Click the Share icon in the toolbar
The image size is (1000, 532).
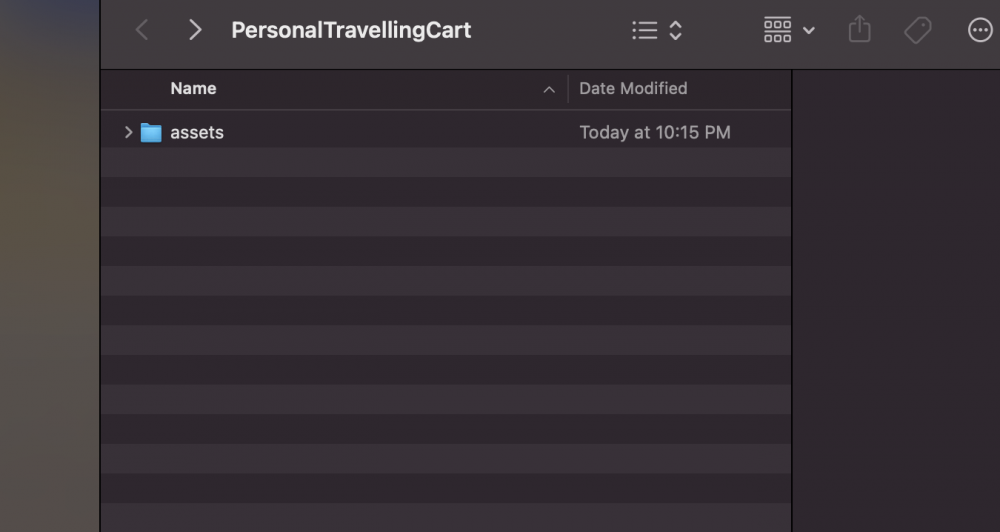point(860,31)
